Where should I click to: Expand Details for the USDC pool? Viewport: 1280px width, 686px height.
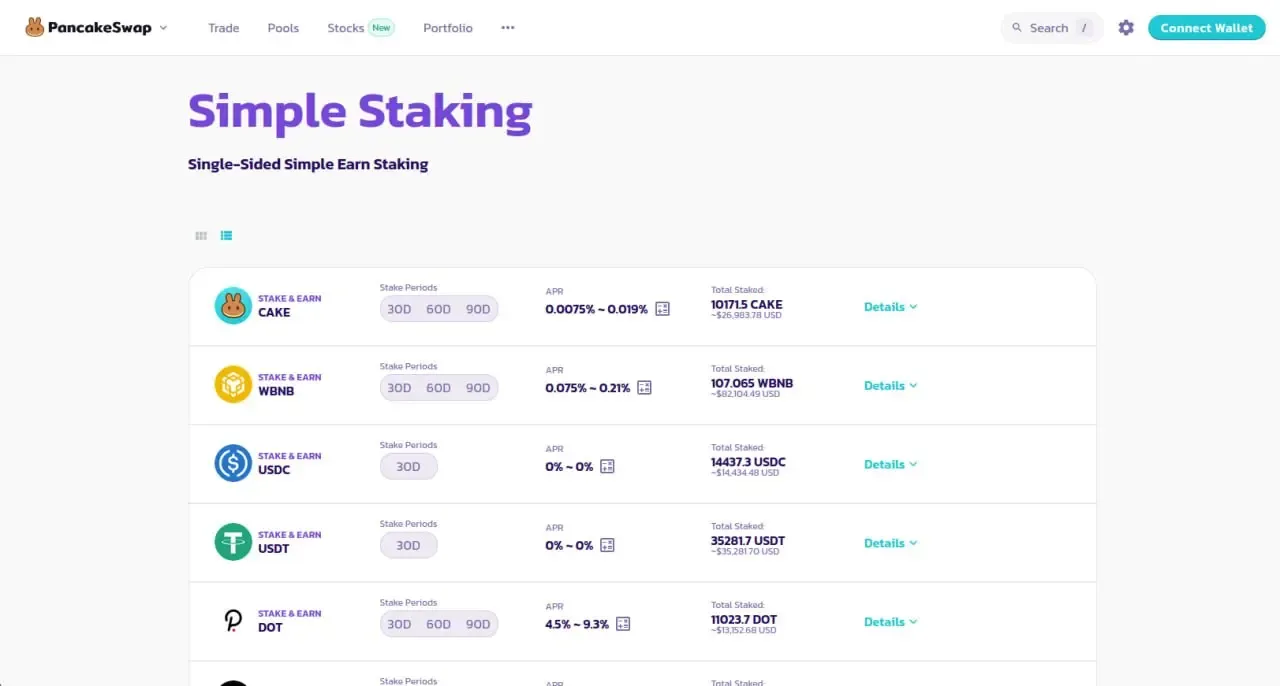(x=890, y=464)
